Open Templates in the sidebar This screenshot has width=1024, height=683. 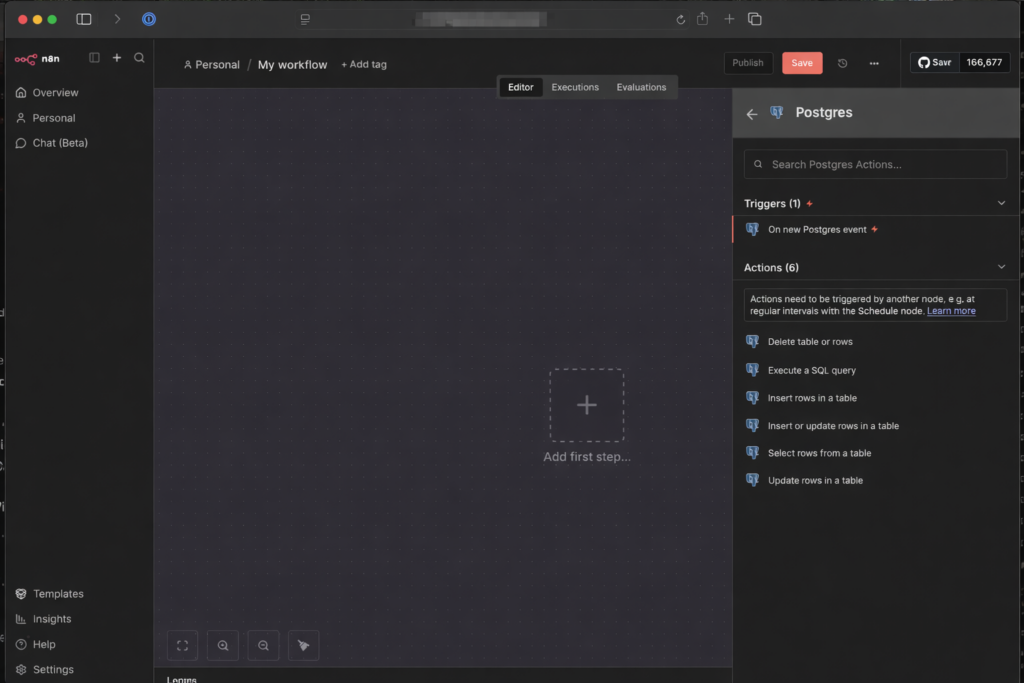coord(58,594)
